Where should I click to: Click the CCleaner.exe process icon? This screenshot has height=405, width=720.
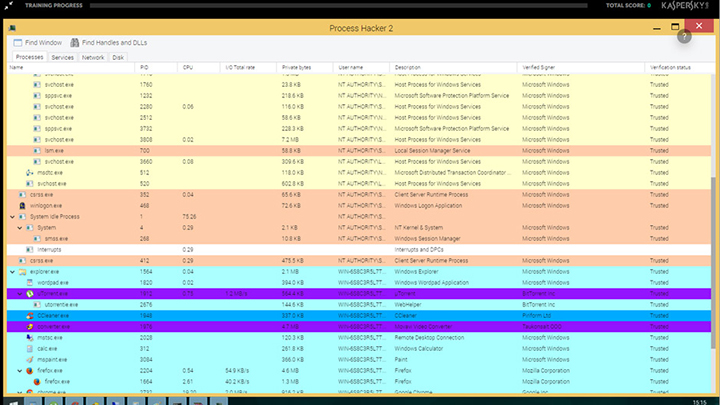(30, 315)
